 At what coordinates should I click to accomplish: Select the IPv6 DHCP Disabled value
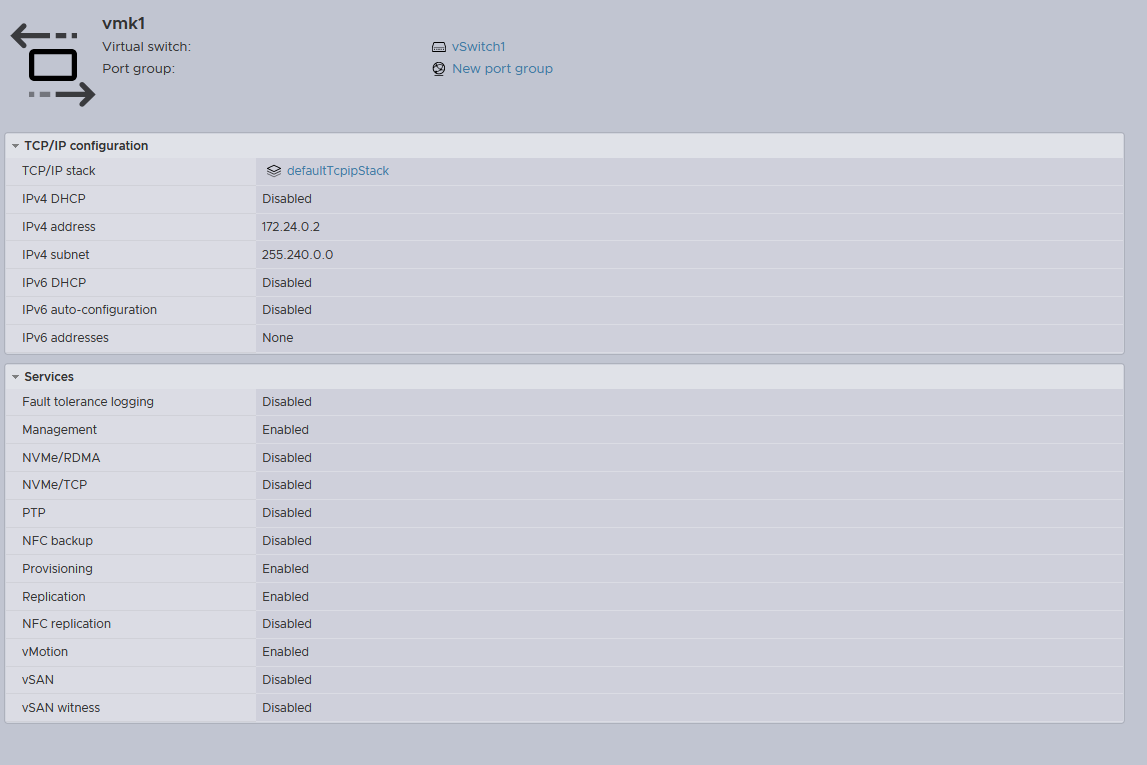(x=287, y=282)
